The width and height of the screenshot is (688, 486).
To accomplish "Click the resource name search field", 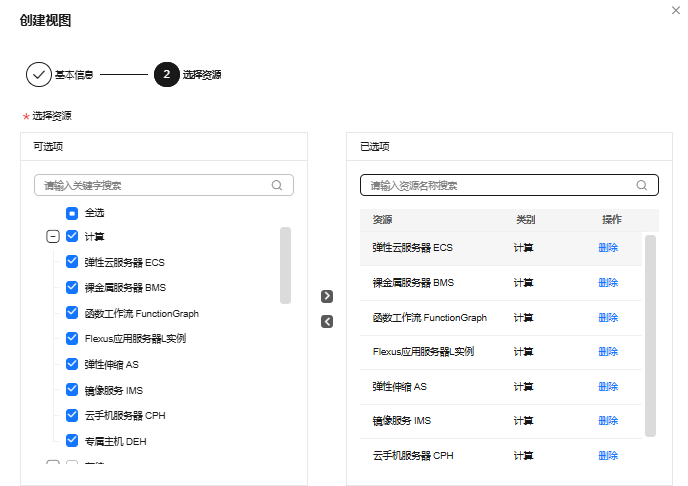I will pyautogui.click(x=500, y=185).
